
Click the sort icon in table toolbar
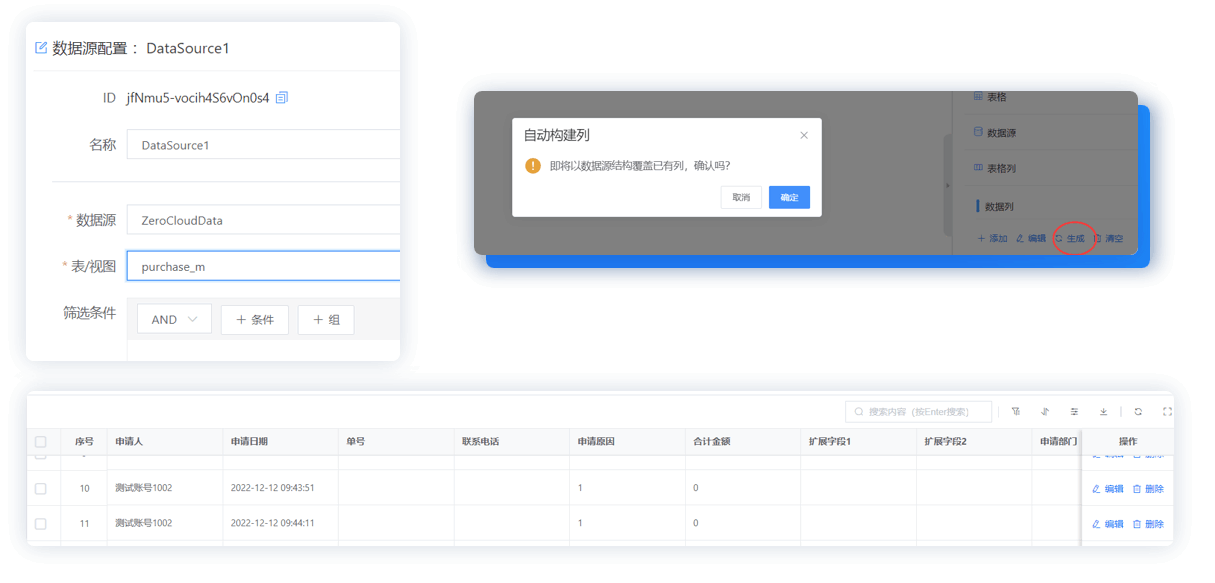click(x=1045, y=412)
